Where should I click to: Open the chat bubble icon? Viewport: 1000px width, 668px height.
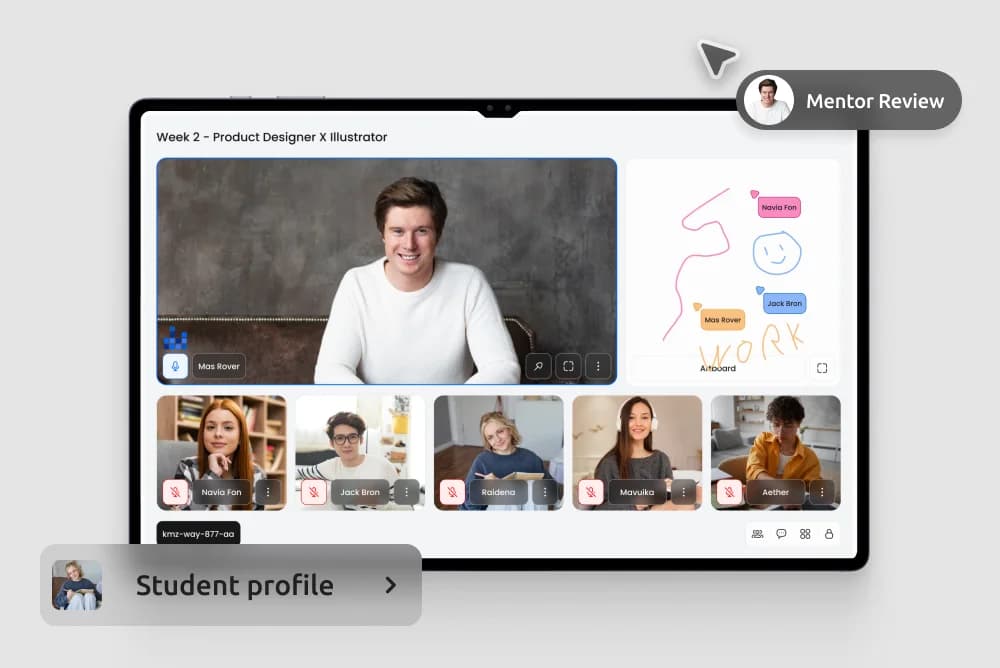tap(781, 534)
